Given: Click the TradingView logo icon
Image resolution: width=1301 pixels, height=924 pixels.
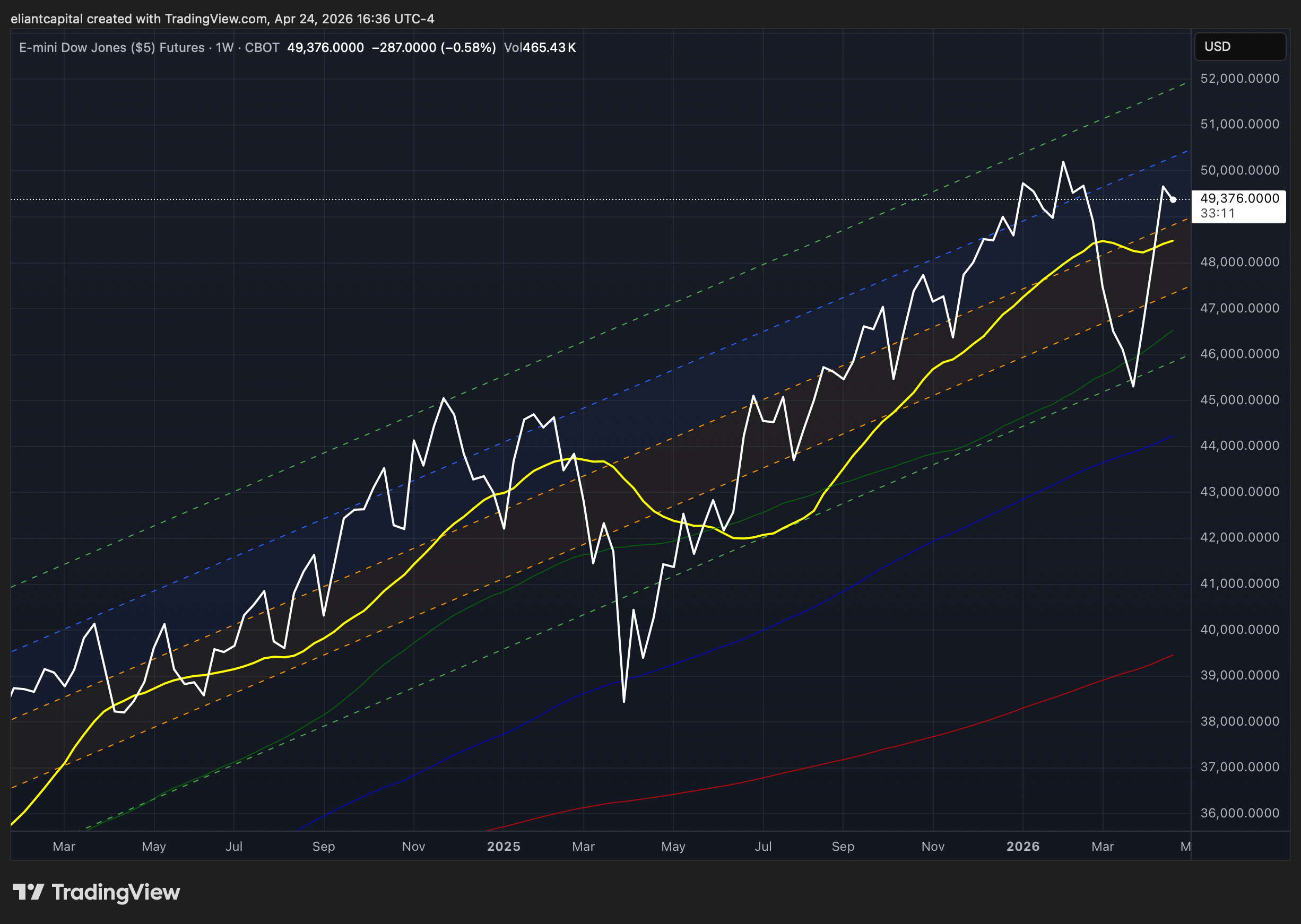Looking at the screenshot, I should coord(28,892).
